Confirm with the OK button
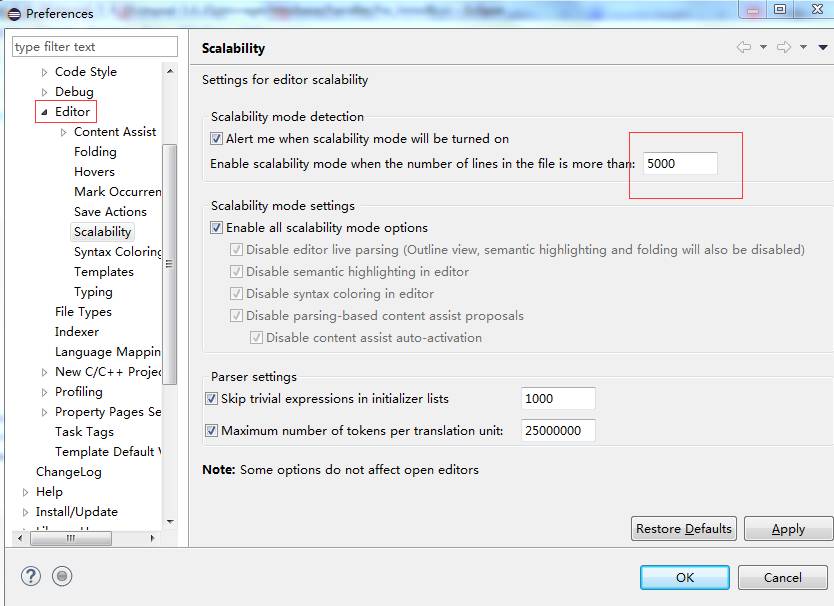Screen dimensions: 834x606 click(x=685, y=577)
